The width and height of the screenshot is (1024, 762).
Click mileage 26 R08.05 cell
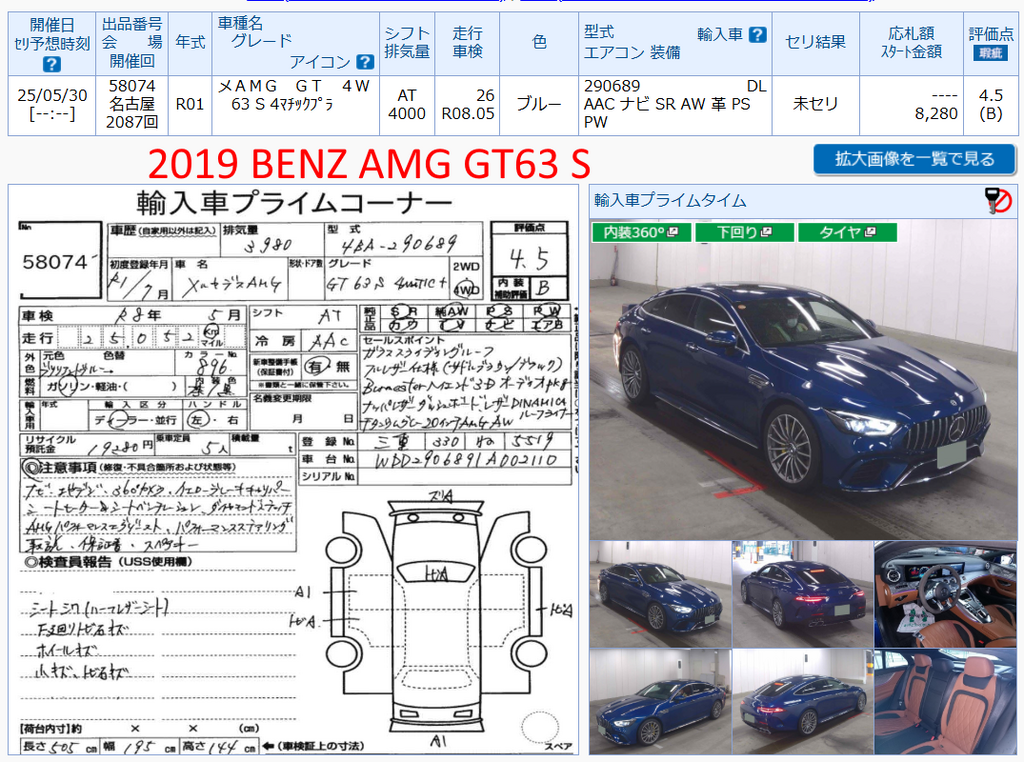click(468, 104)
